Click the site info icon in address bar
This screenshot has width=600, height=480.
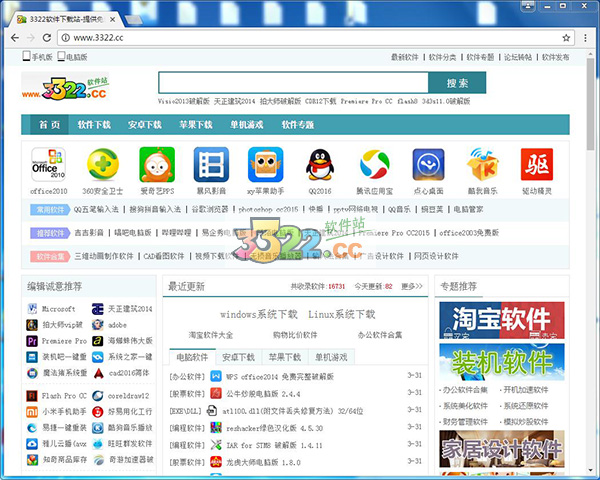[66, 38]
